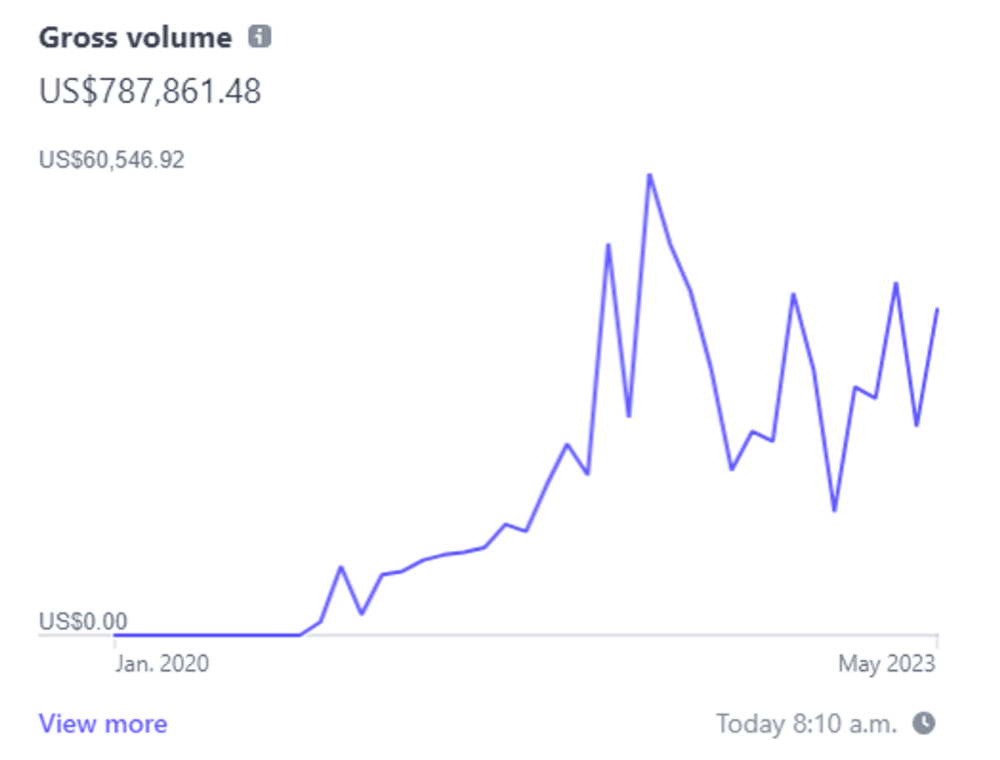Click the first small peak after the flat segment
Viewport: 1000px width, 760px height.
tap(341, 567)
